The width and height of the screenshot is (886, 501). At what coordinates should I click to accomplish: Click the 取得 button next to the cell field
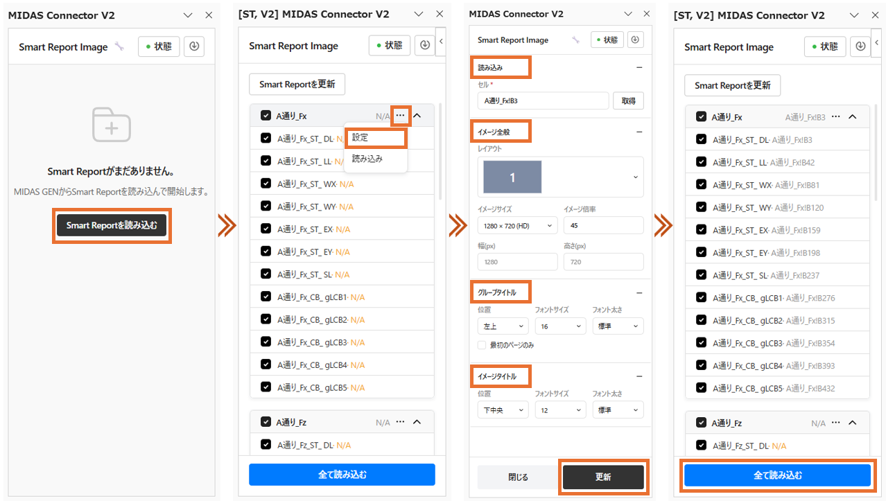click(628, 101)
